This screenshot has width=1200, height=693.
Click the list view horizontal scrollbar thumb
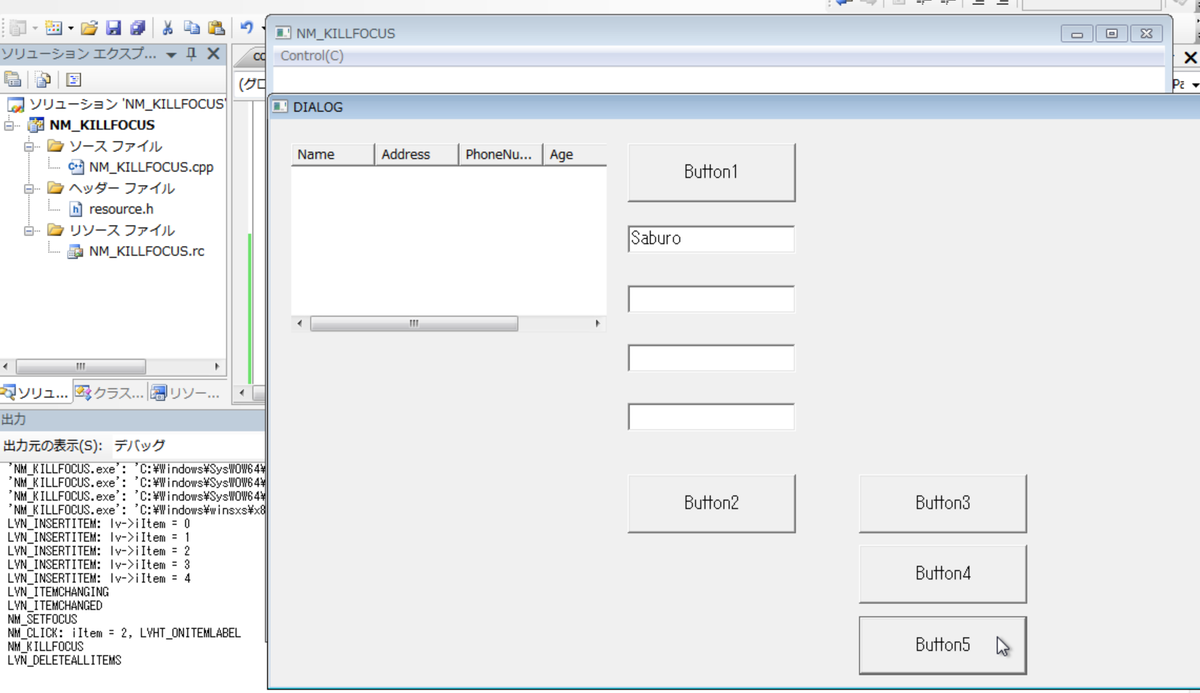pyautogui.click(x=414, y=324)
